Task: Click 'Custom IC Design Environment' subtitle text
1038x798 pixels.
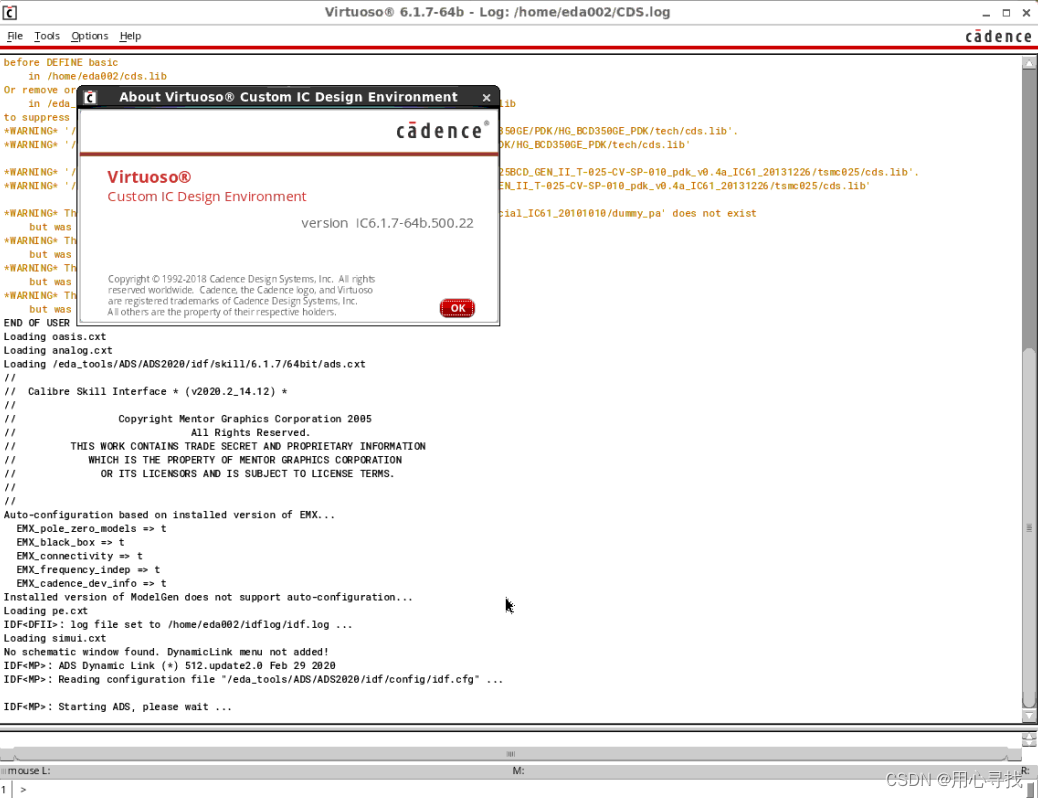Action: pos(207,197)
